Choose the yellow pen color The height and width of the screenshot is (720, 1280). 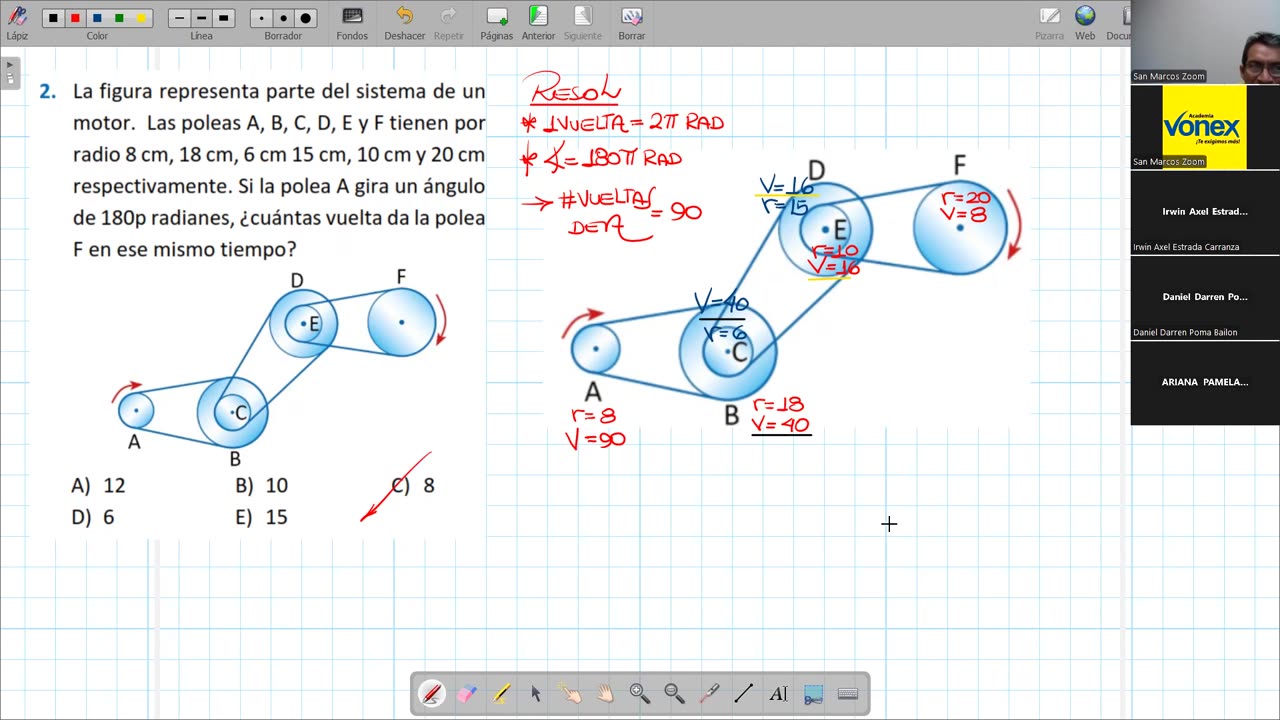click(x=141, y=18)
